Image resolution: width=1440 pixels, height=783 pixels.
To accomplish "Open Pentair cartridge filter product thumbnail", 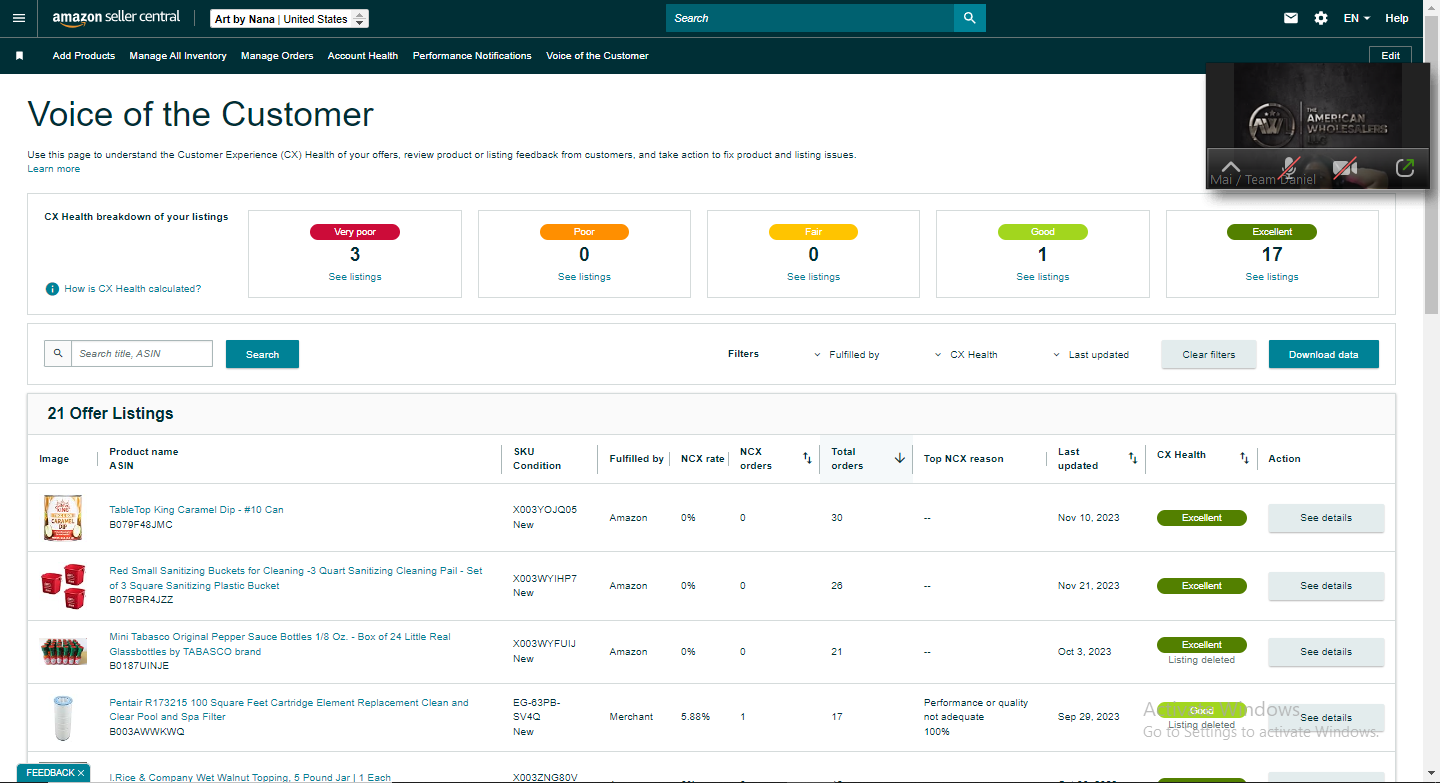I will coord(63,717).
